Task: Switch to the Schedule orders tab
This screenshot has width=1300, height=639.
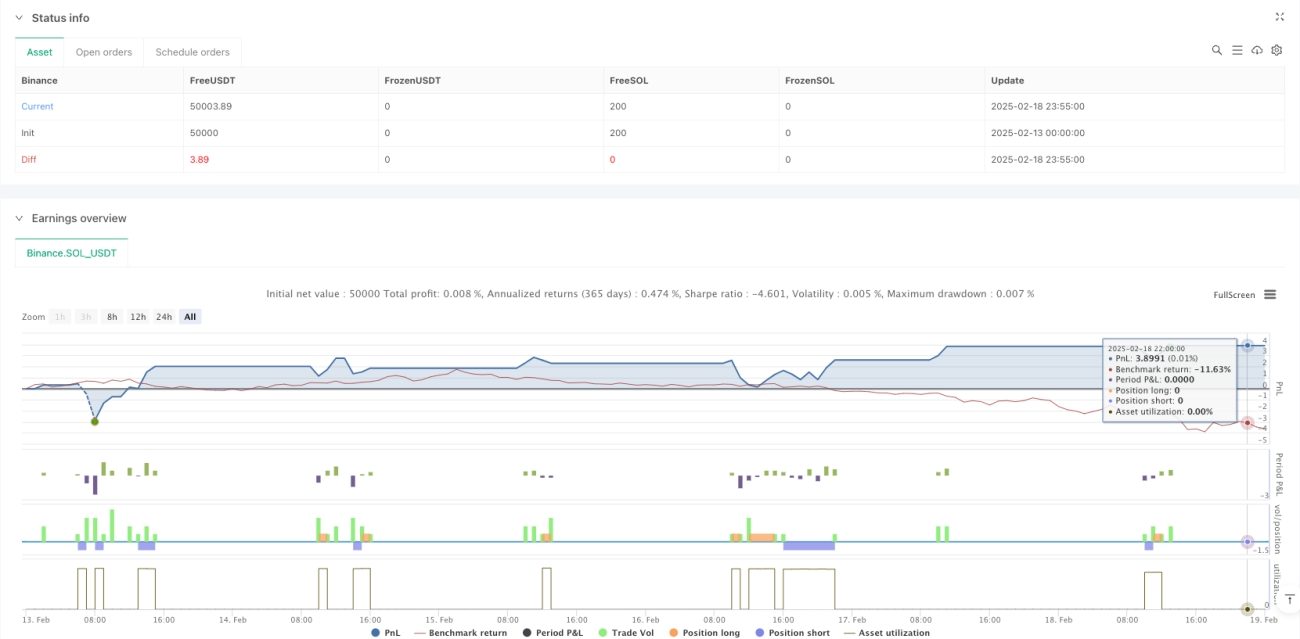Action: coord(192,52)
